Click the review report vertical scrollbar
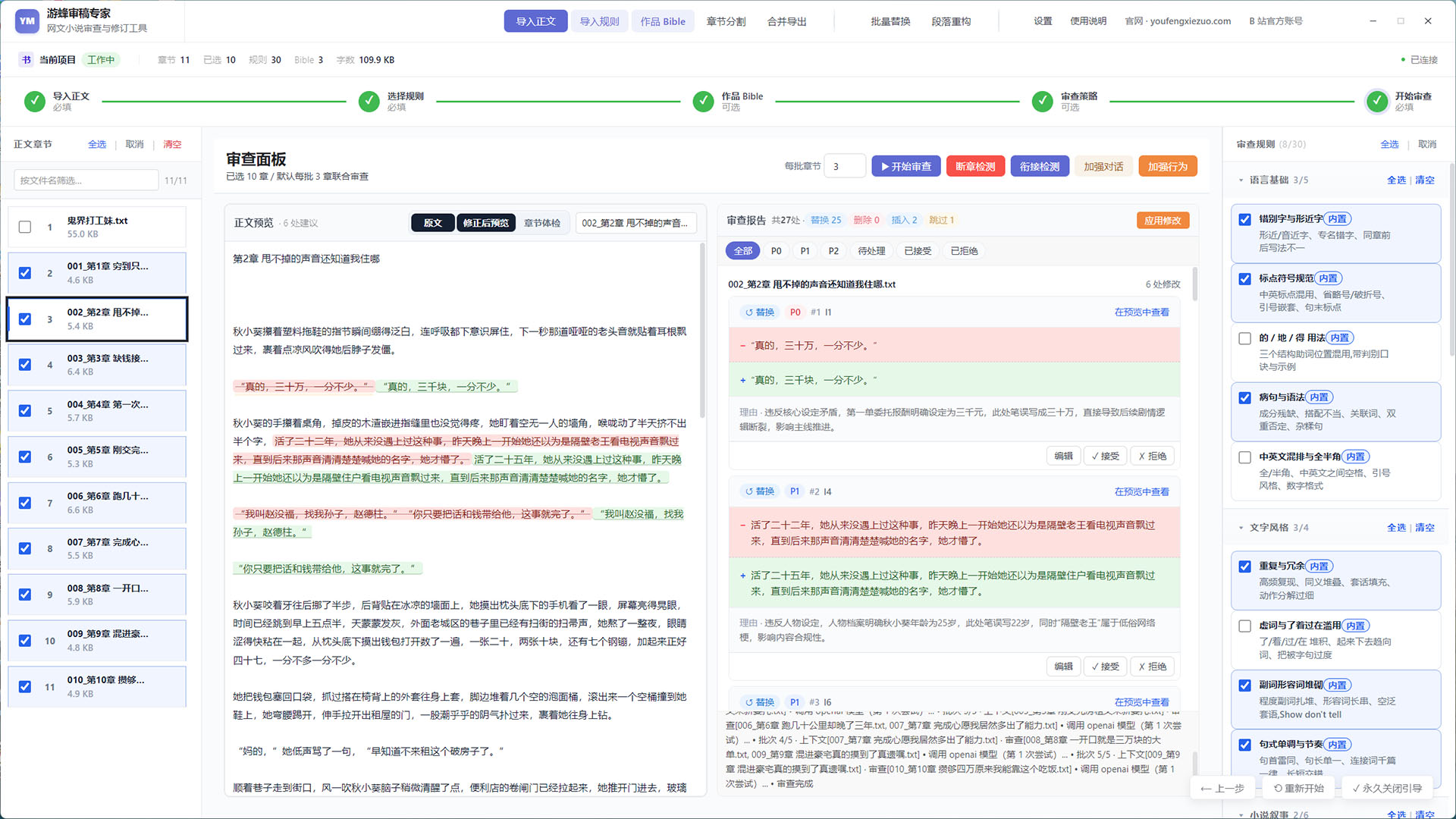Screen dimensions: 1456x819 [x=1195, y=285]
